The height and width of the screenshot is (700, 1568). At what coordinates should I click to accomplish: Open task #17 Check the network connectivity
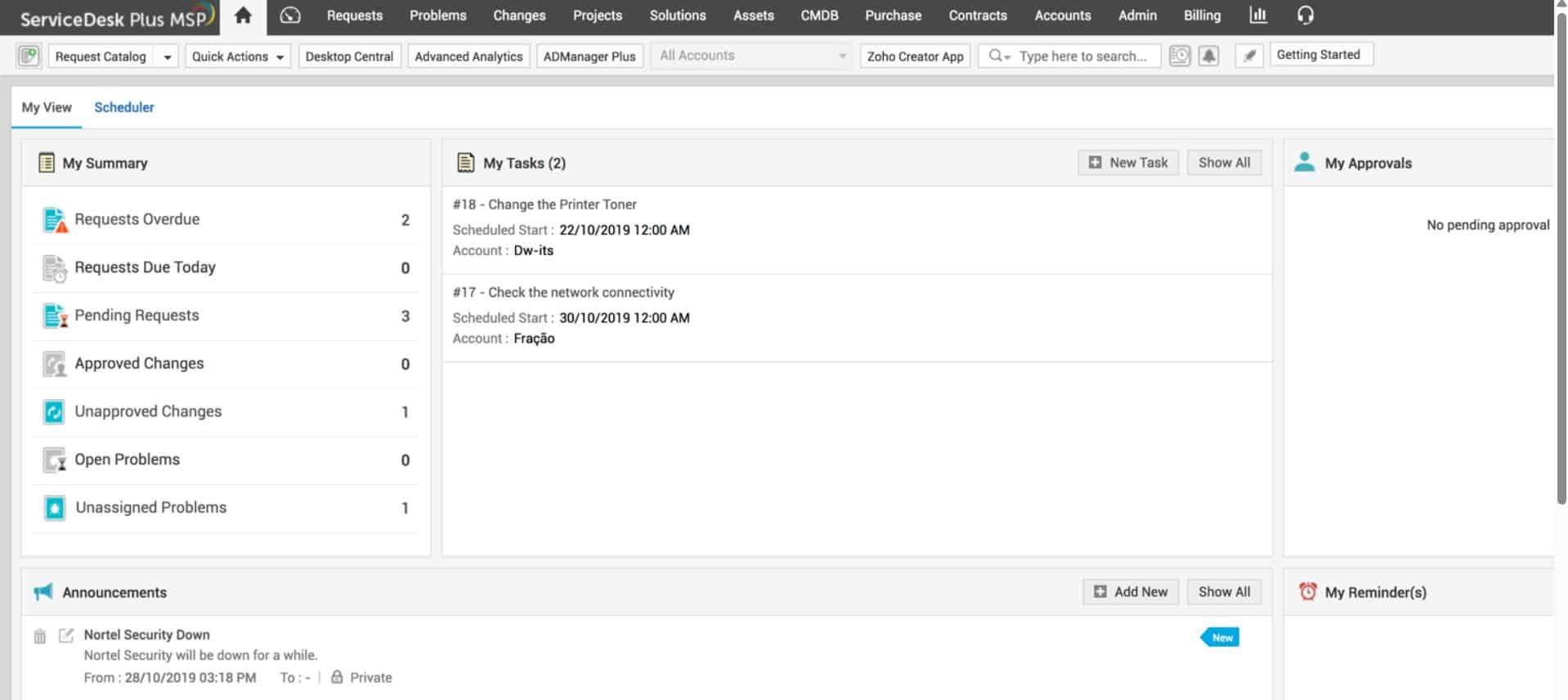pos(563,293)
